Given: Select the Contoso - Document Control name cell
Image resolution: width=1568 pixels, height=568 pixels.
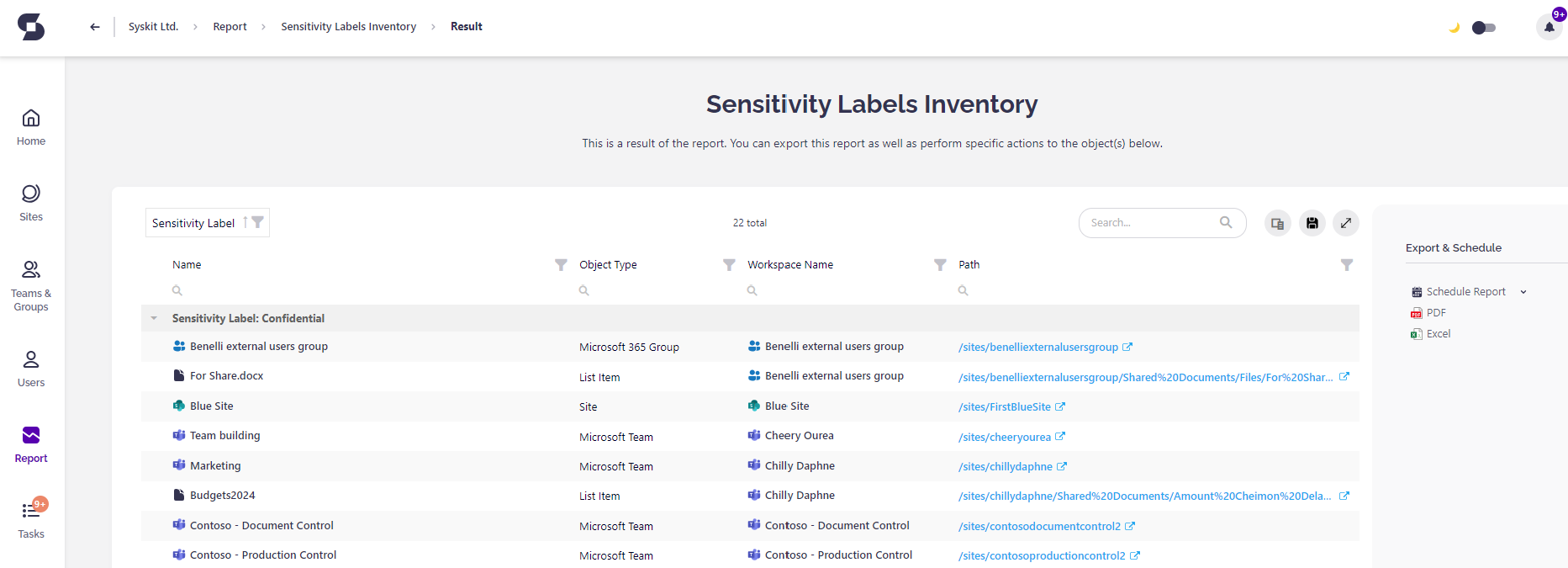Looking at the screenshot, I should pyautogui.click(x=261, y=525).
